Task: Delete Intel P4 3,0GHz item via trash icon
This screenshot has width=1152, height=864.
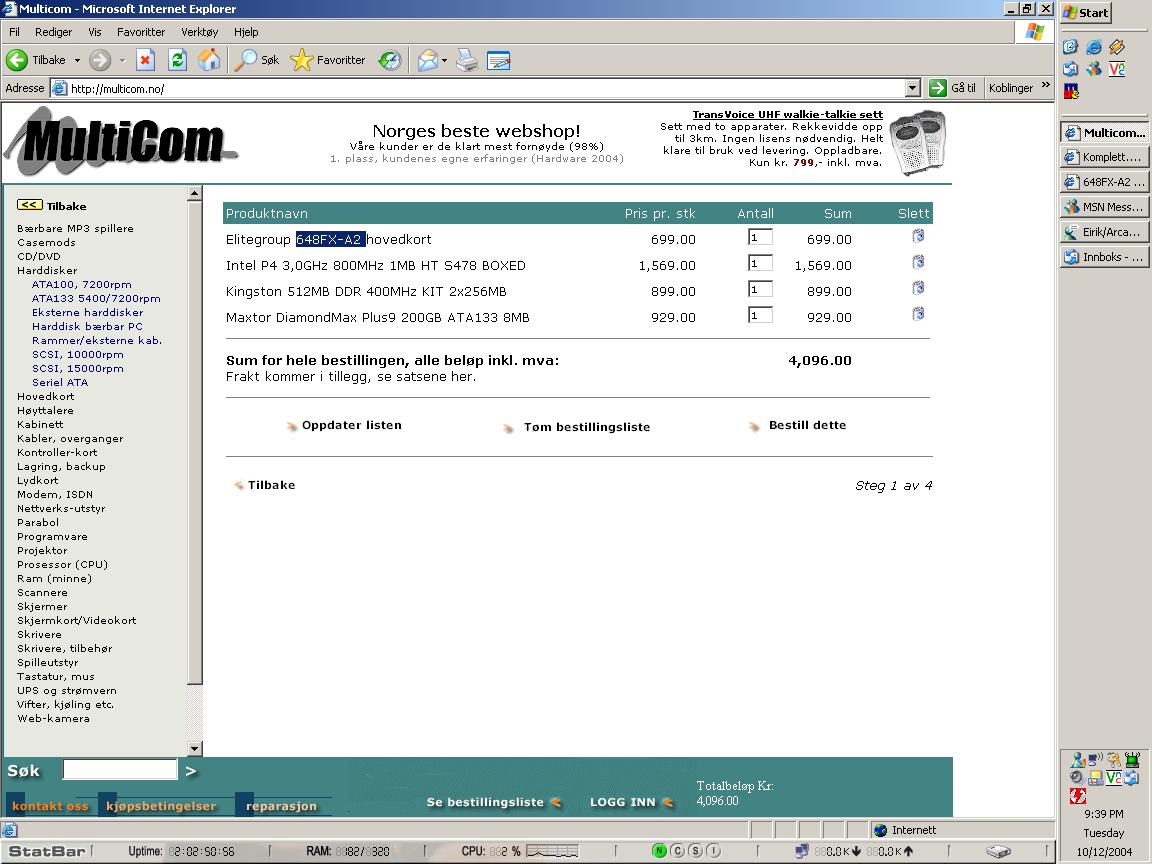Action: (x=918, y=262)
